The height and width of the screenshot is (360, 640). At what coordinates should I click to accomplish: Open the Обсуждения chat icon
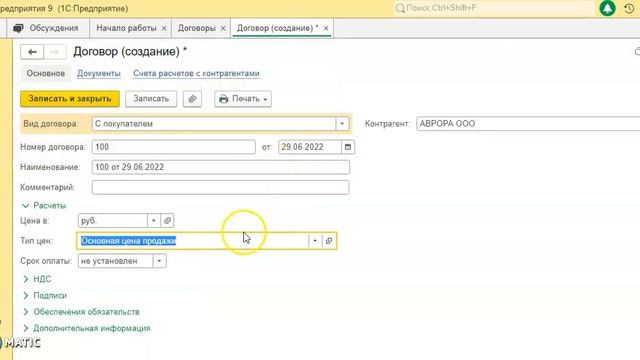point(18,28)
